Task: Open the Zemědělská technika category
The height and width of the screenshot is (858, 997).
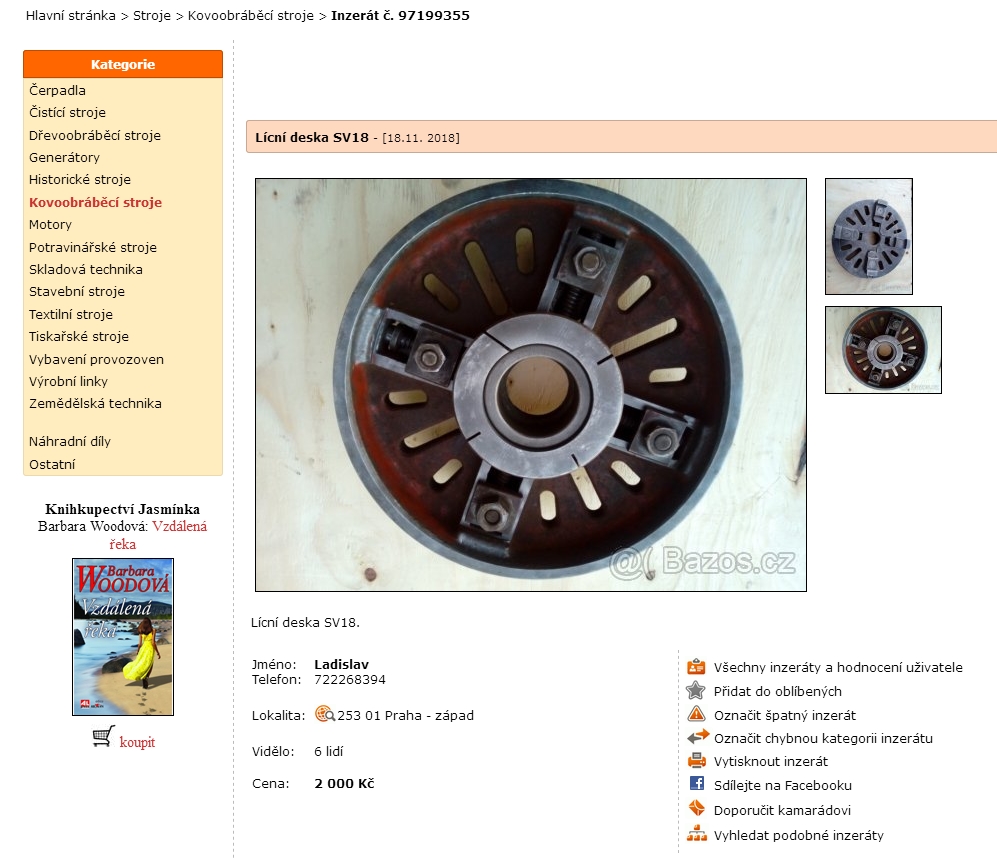Action: pos(95,403)
